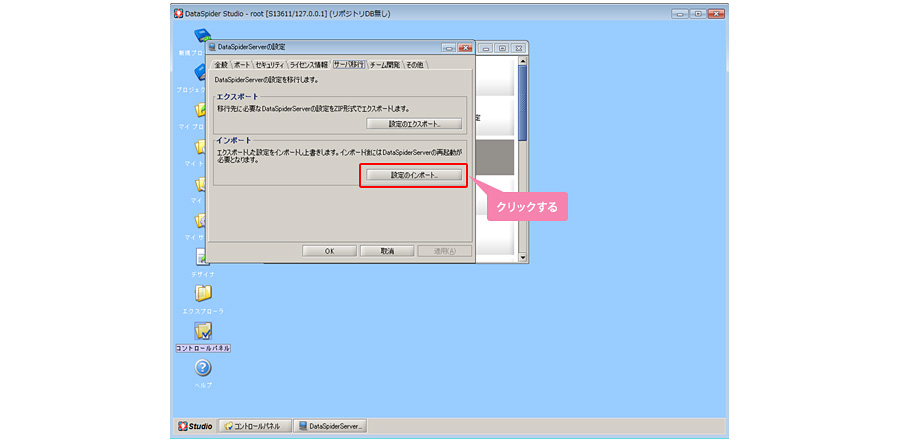Open the デザイナ desktop icon
This screenshot has width=900, height=444.
203,258
